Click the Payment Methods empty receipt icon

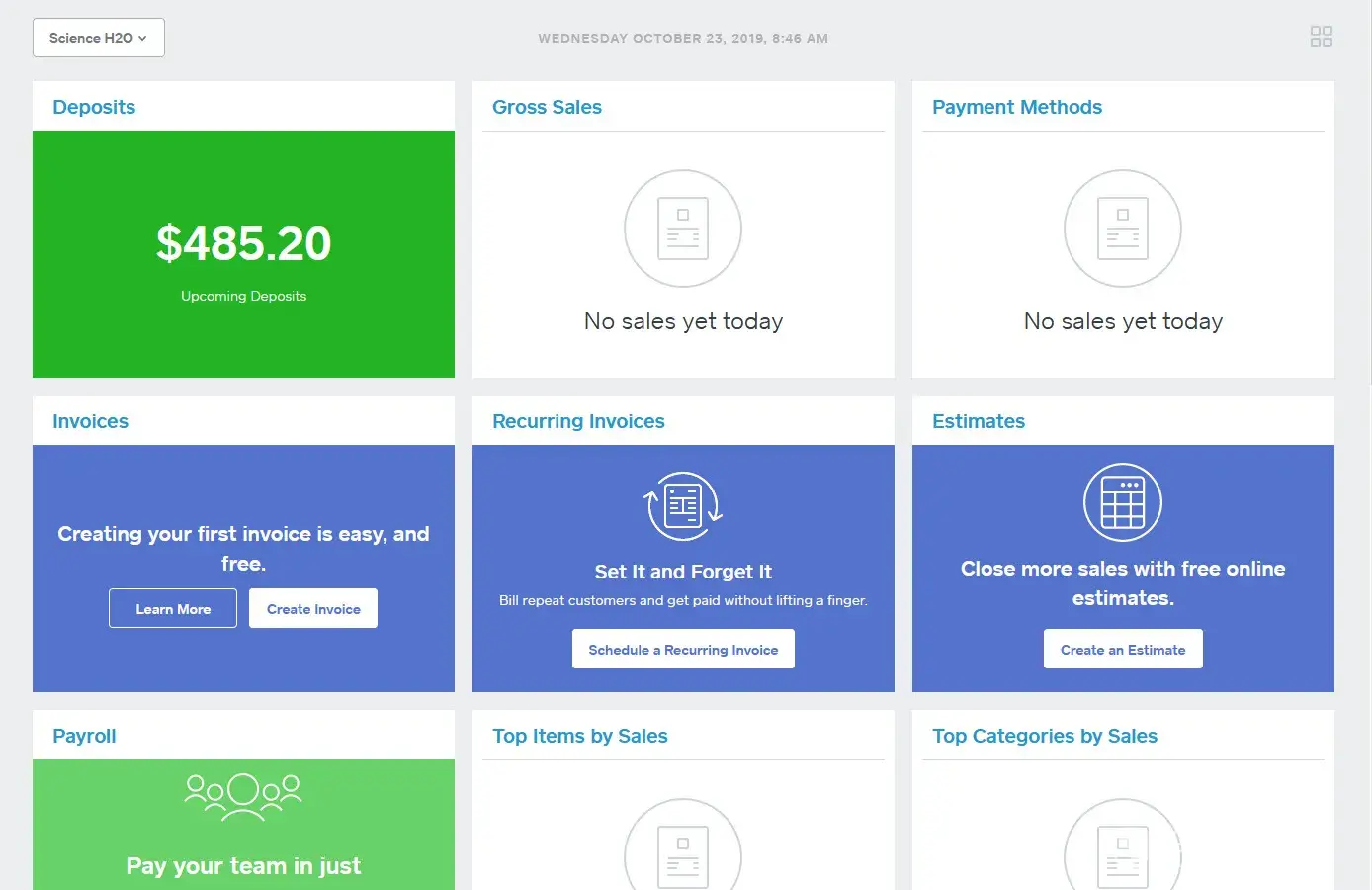click(1123, 228)
